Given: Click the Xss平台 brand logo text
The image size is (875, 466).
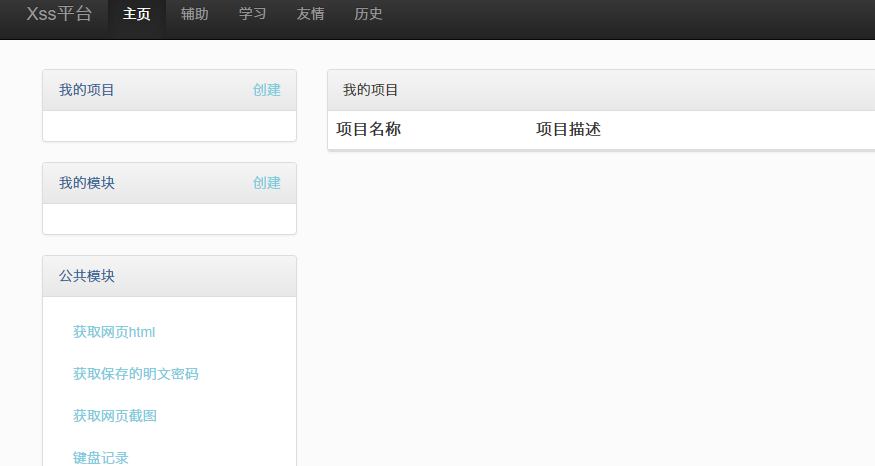Looking at the screenshot, I should coord(59,13).
